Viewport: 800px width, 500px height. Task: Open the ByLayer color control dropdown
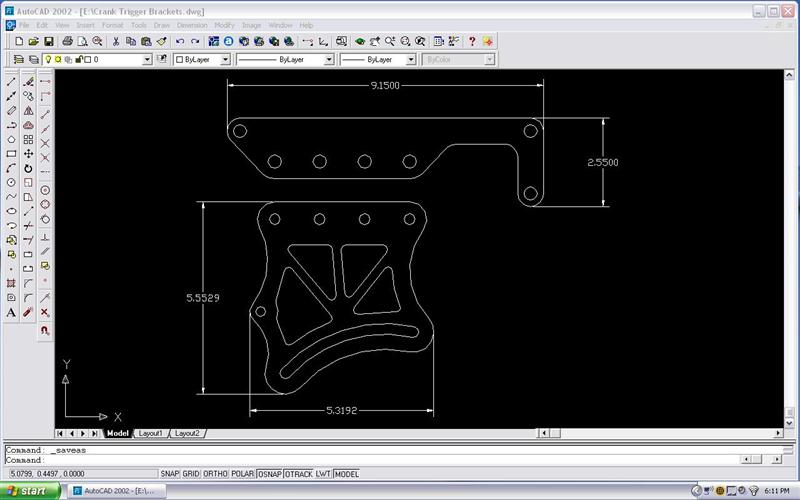click(225, 60)
